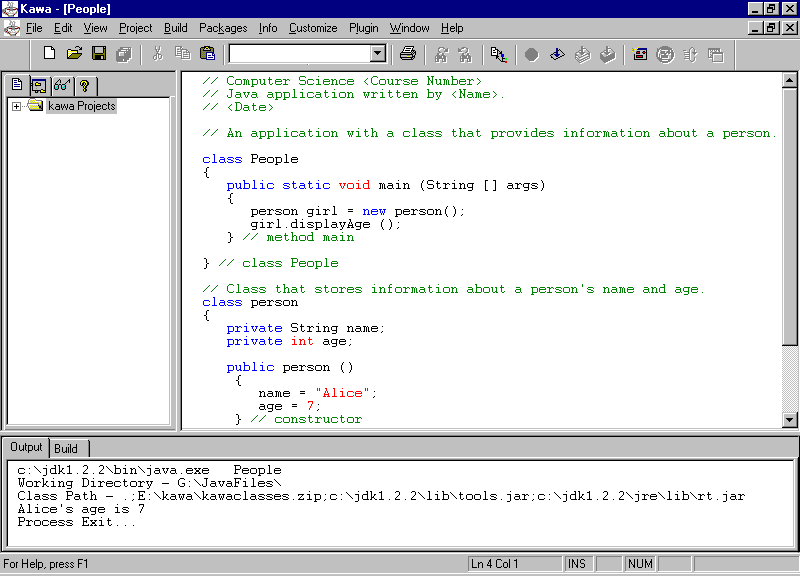
Task: Click the Copy toolbar icon
Action: coord(182,53)
